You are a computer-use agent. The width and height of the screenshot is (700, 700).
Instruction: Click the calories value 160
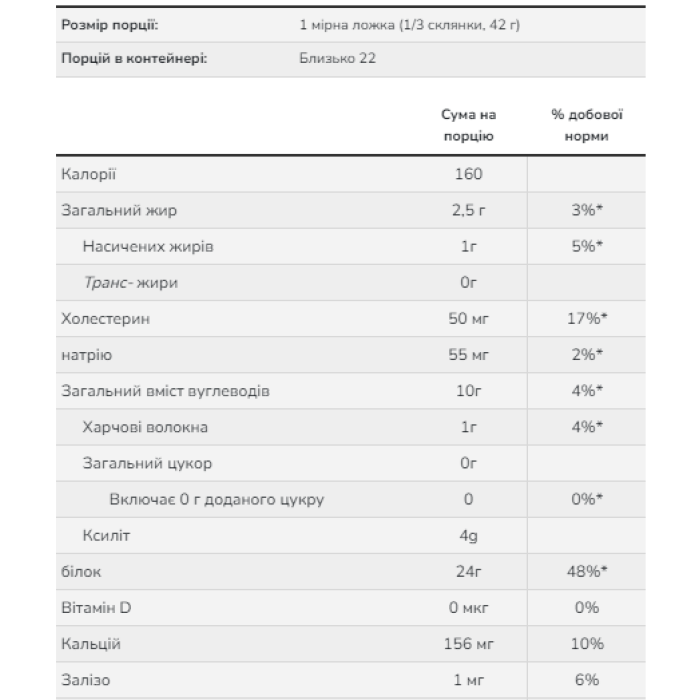coord(469,174)
